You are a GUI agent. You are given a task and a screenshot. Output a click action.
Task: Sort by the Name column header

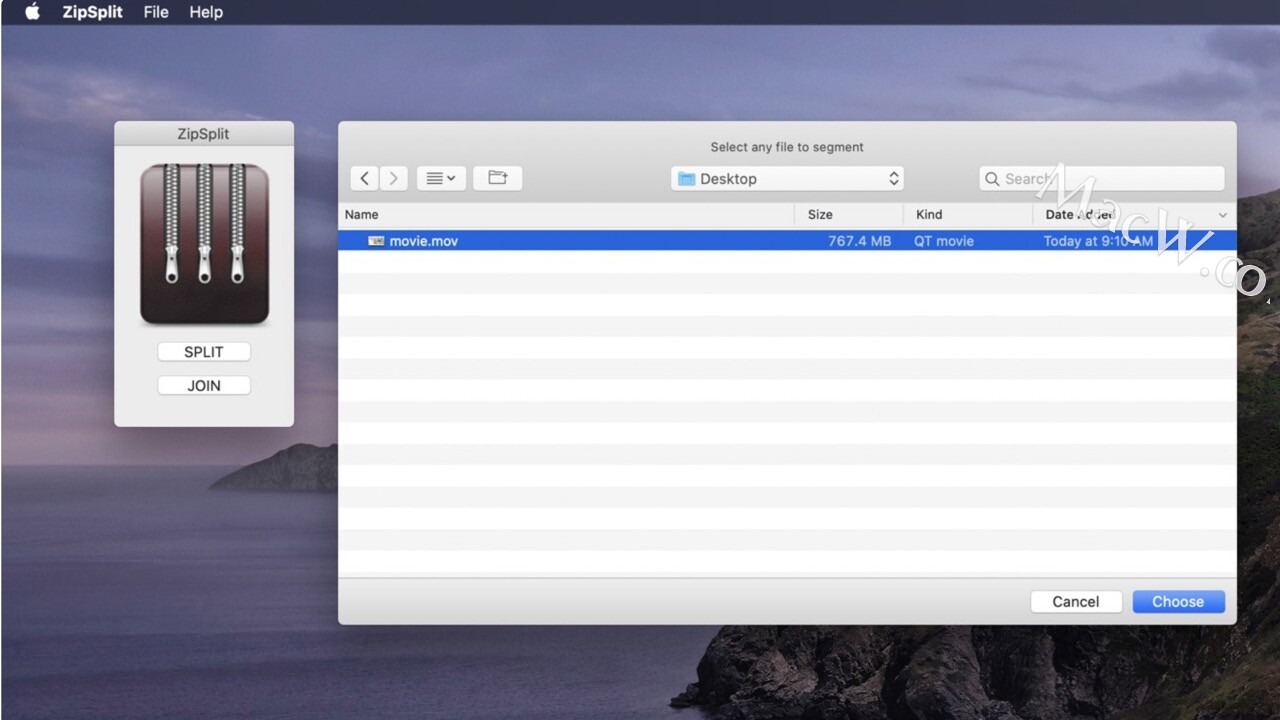tap(566, 215)
